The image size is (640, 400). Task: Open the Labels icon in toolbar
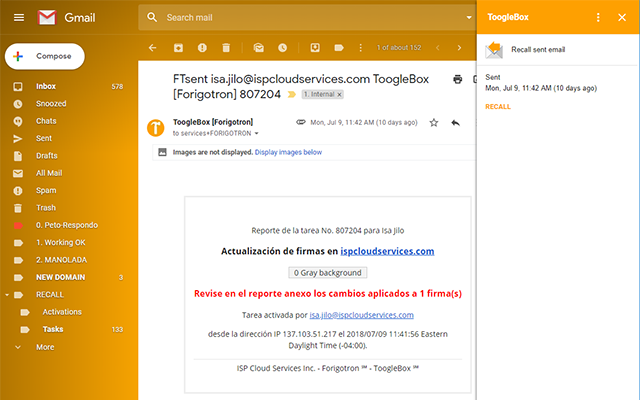pos(339,48)
